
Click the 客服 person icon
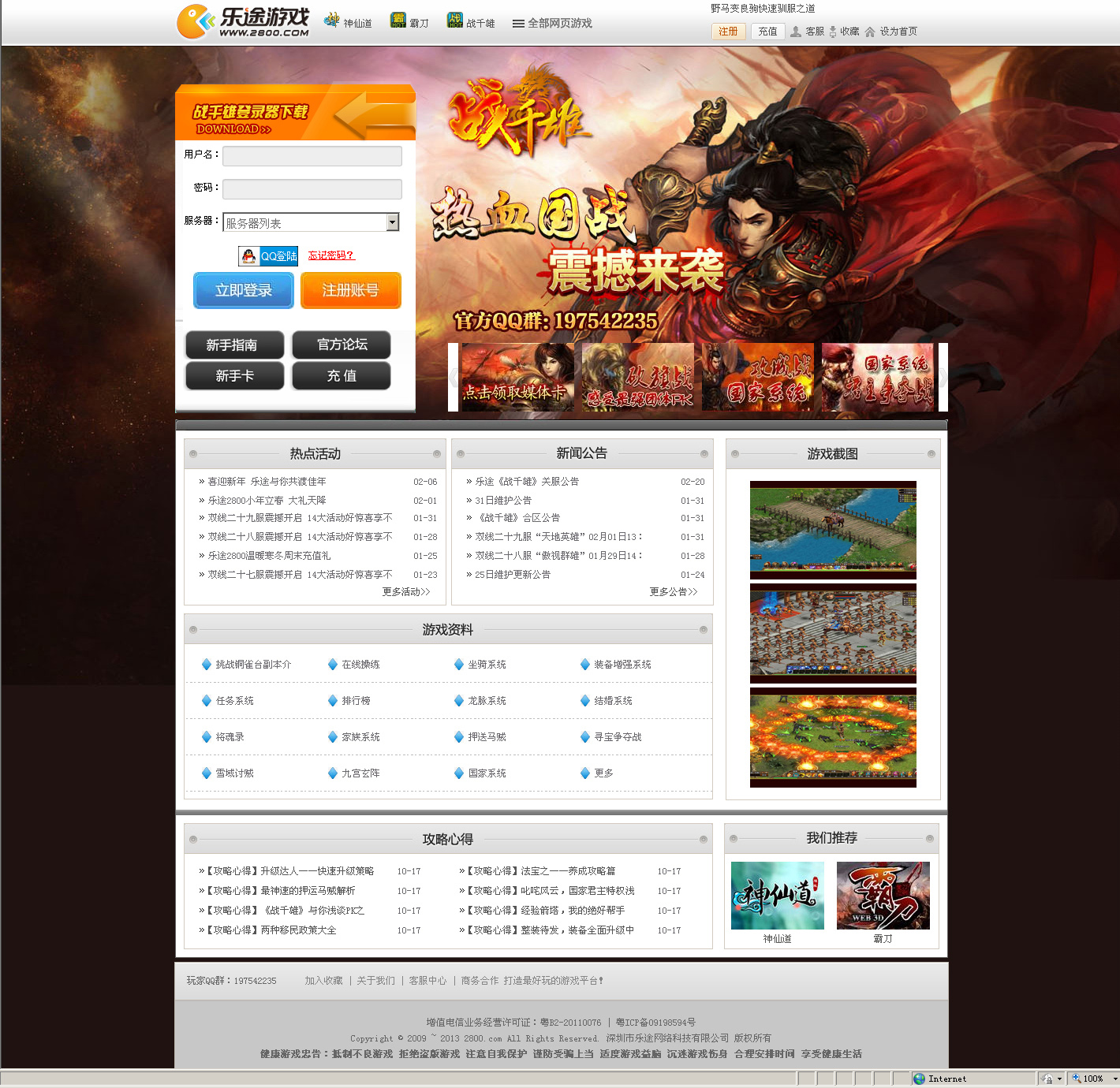[x=796, y=32]
